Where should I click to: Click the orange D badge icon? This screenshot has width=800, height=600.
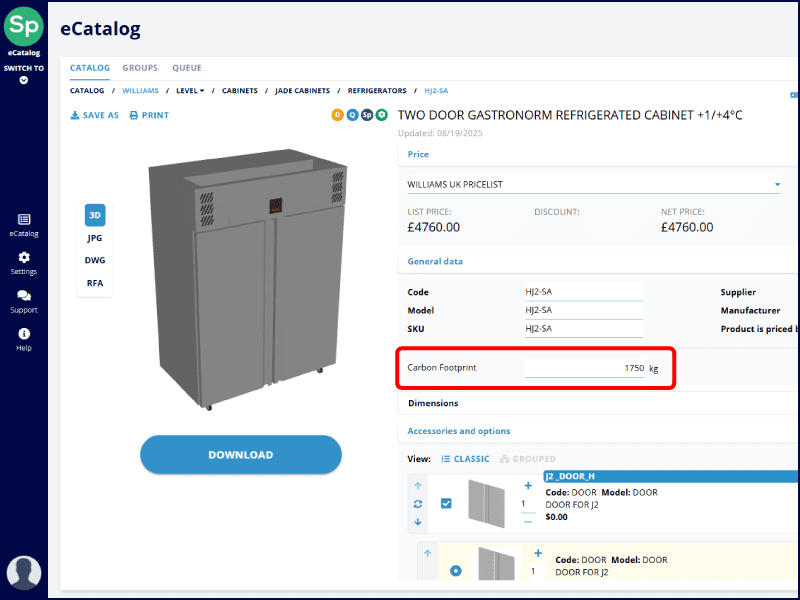coord(338,115)
